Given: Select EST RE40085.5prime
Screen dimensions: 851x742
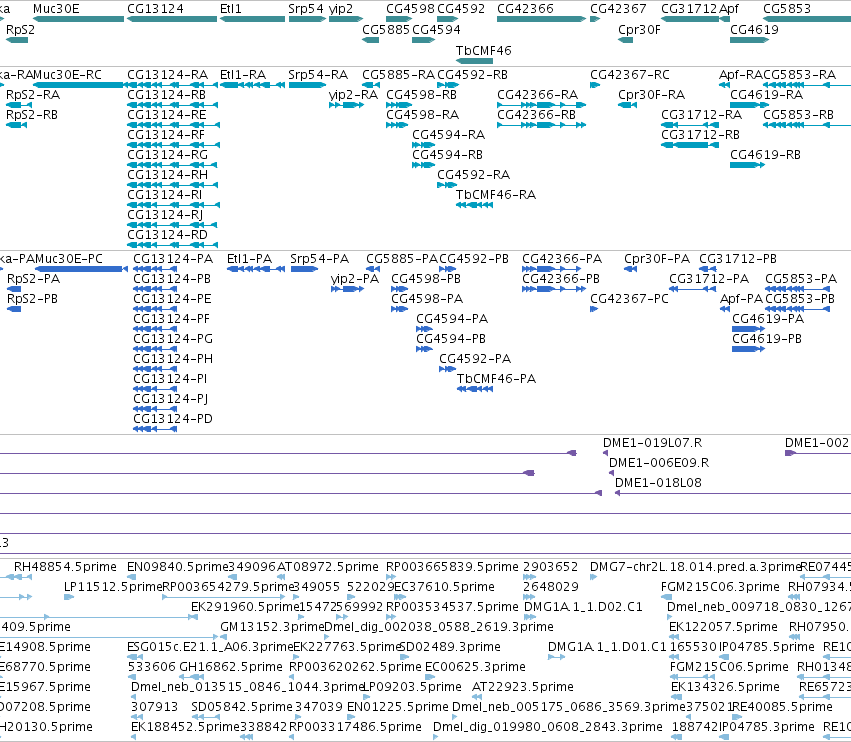Looking at the screenshot, I should [782, 706].
